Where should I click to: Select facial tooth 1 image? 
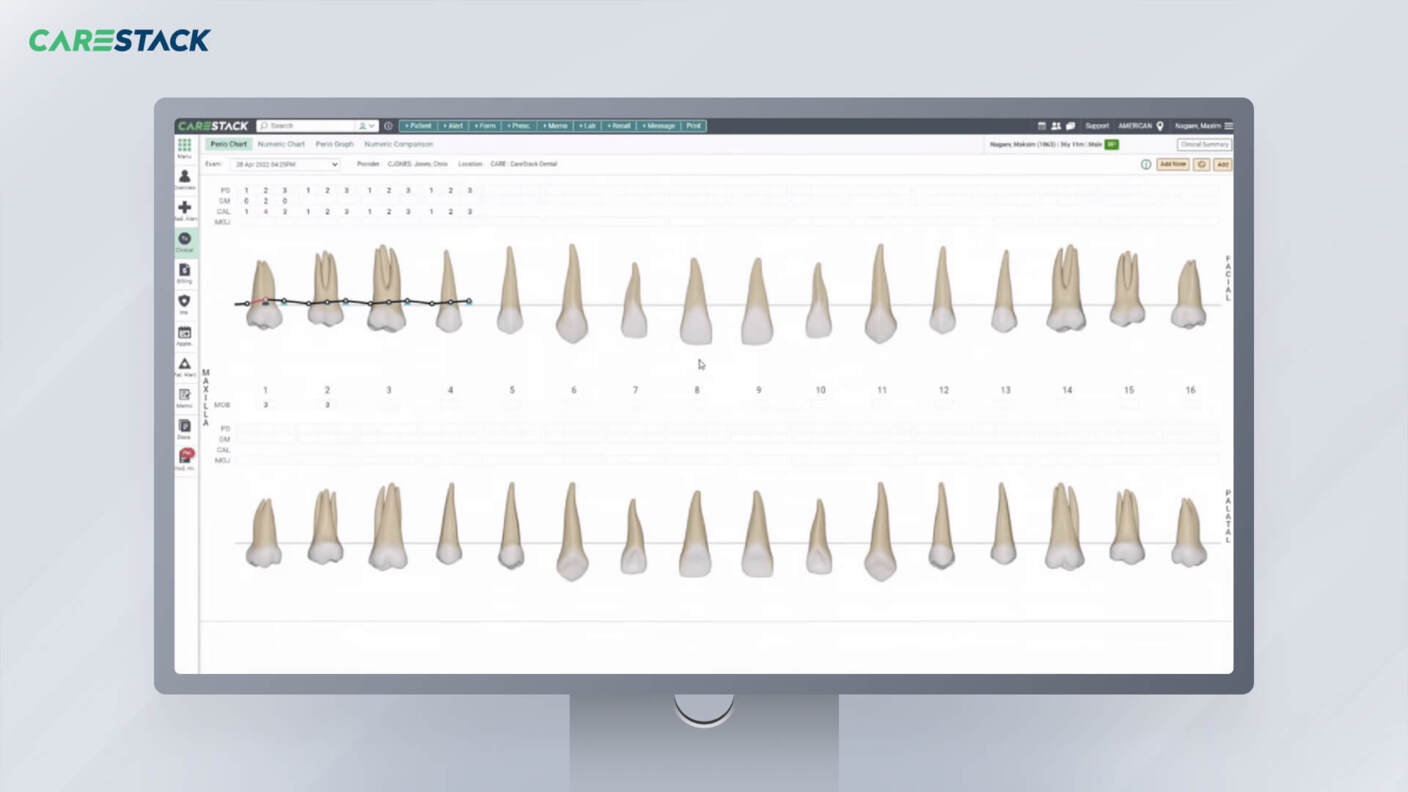tap(264, 294)
